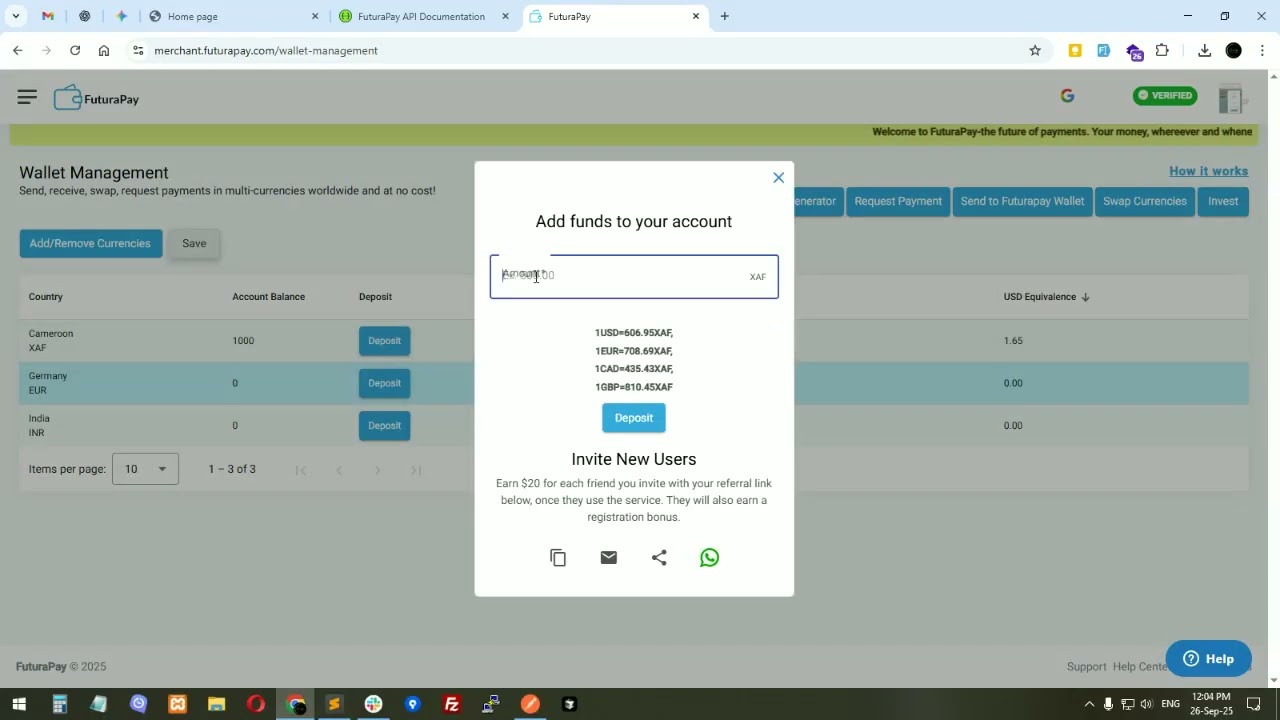Open the yellow Google Keep extension
Screen dimensions: 1280x720
coord(1075,50)
